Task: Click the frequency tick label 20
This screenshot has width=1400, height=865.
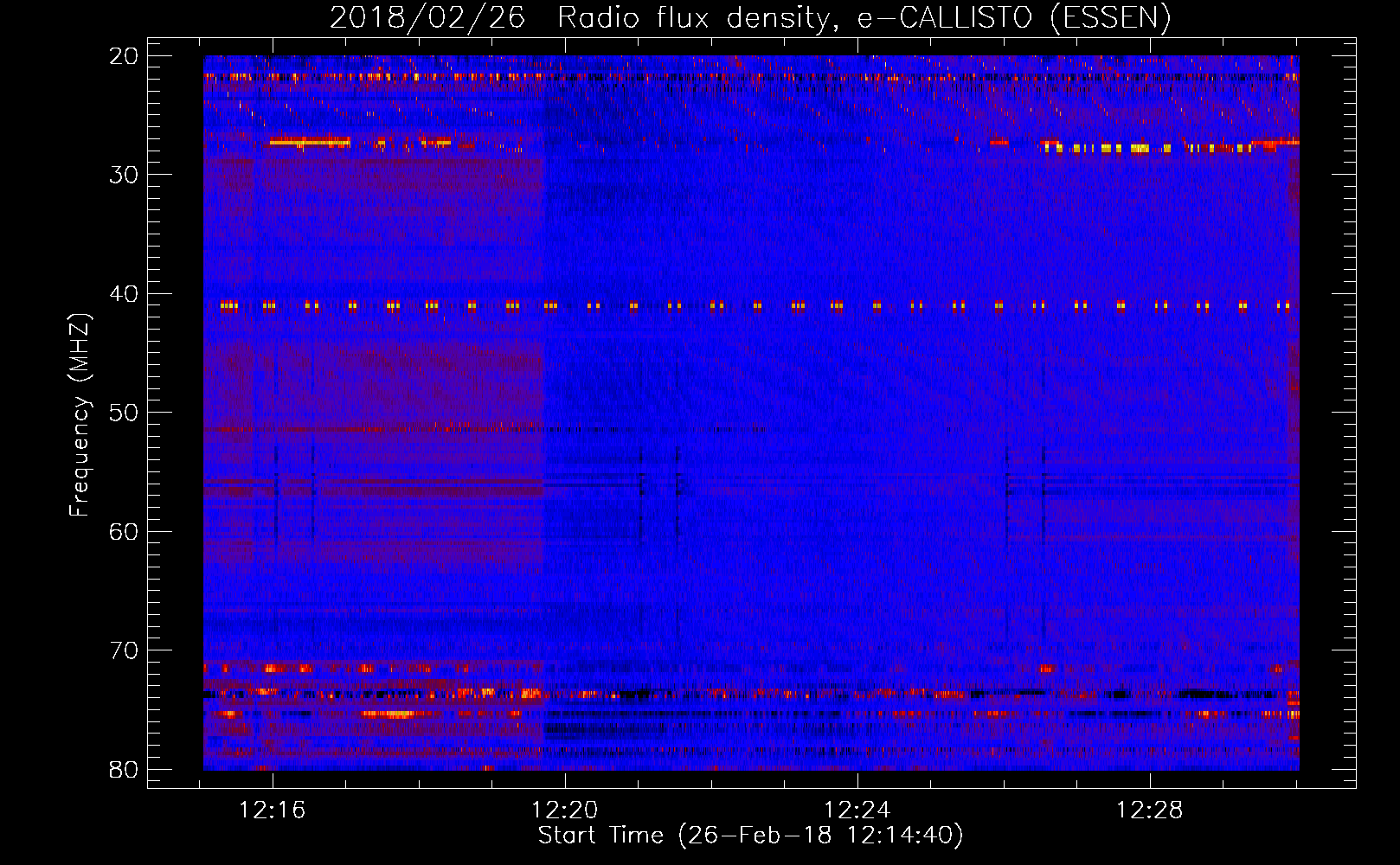Action: pyautogui.click(x=124, y=56)
